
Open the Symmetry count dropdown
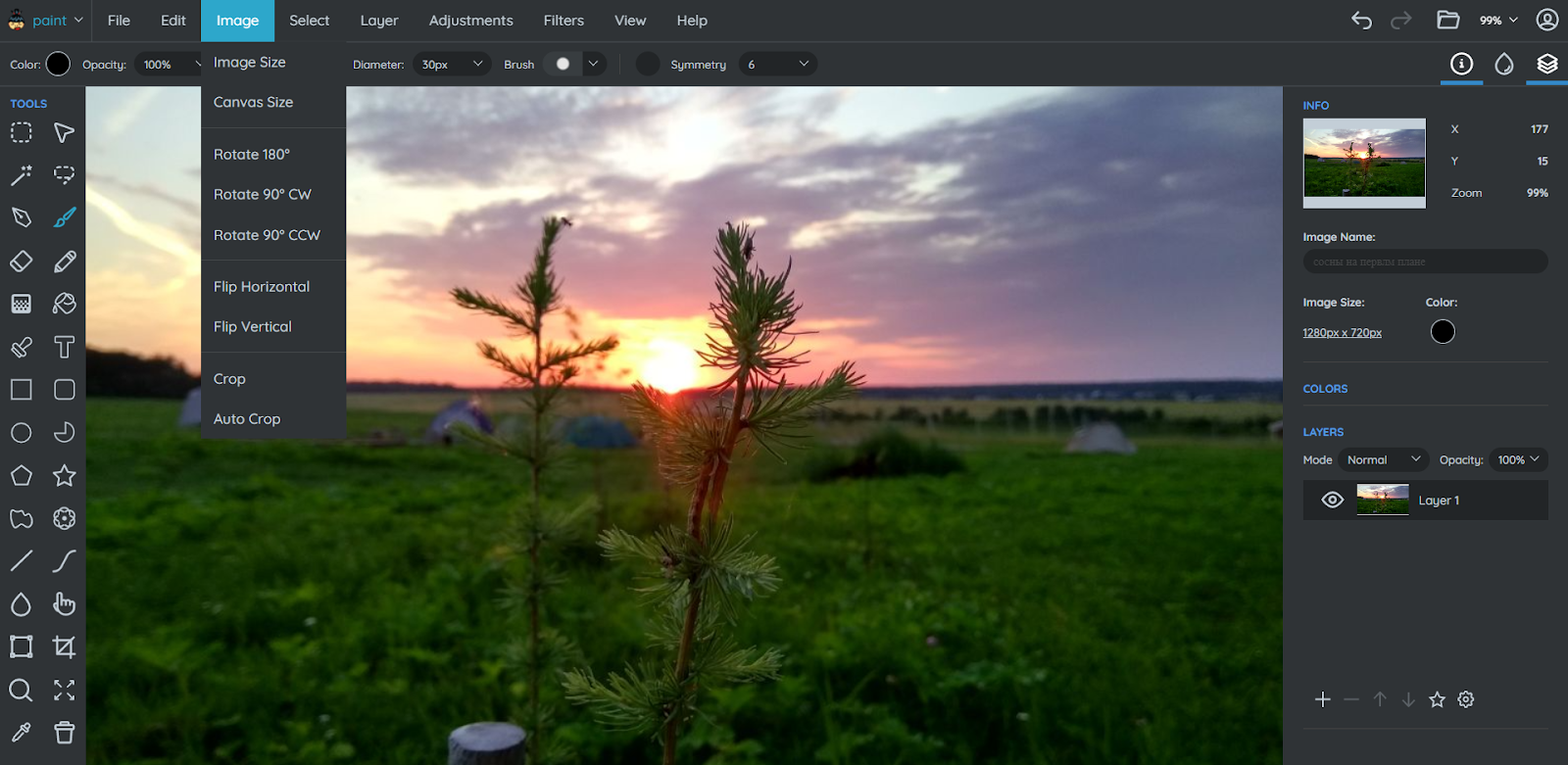[x=778, y=64]
